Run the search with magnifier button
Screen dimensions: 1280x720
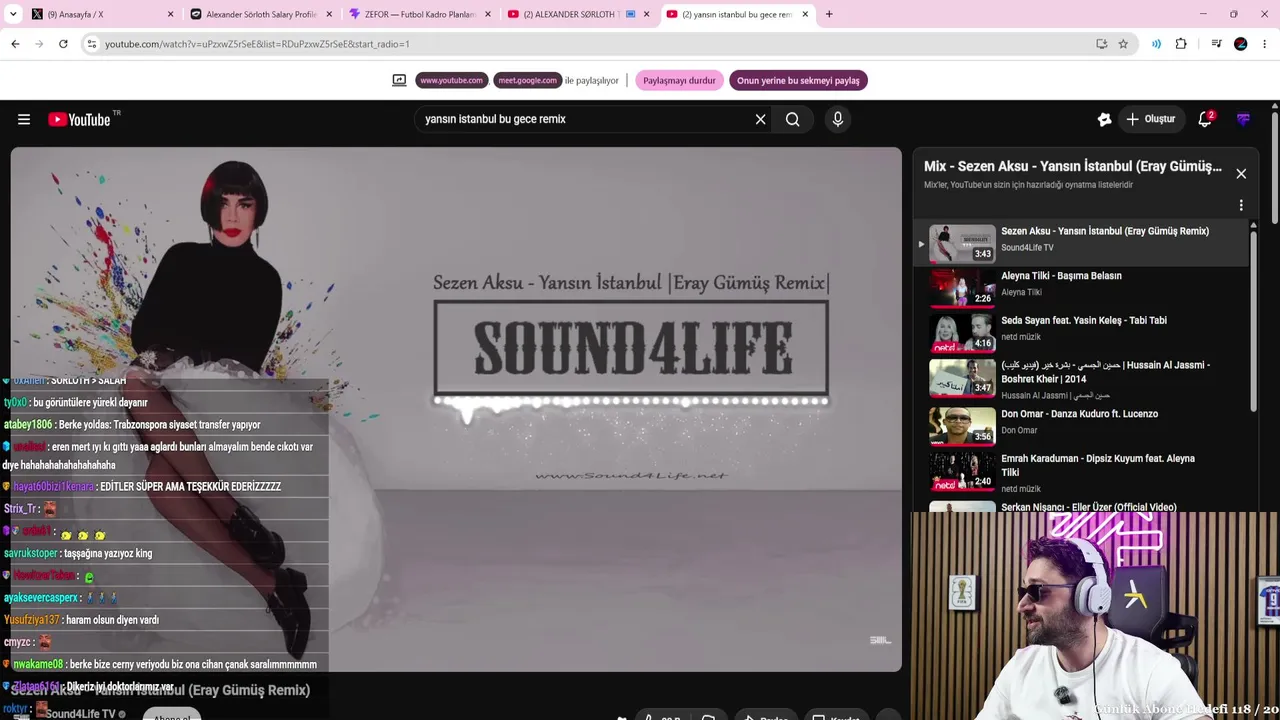[793, 119]
